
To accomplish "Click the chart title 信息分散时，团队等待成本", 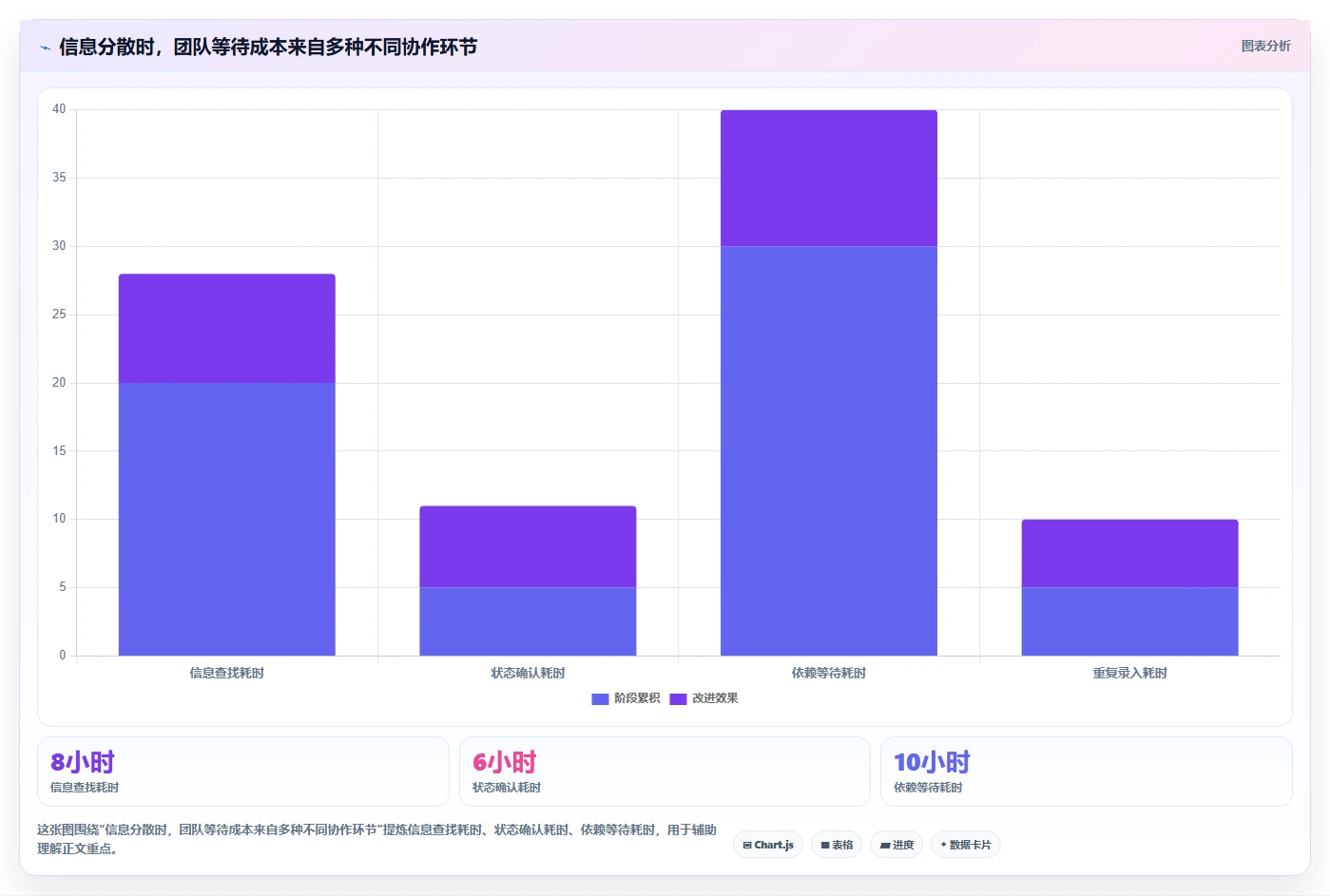I will [x=268, y=47].
